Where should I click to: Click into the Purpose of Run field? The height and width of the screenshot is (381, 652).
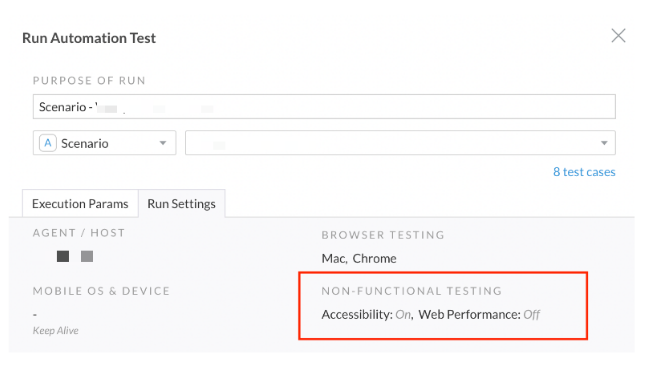click(324, 107)
